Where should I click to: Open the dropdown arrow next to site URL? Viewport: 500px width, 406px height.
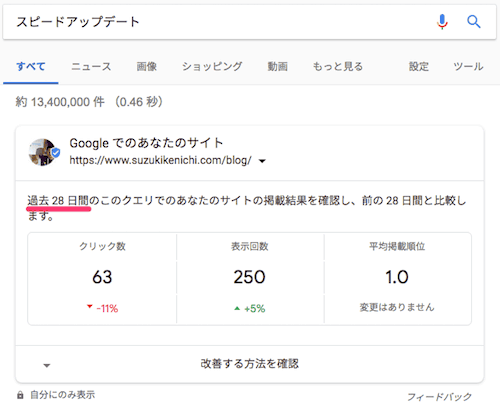click(262, 161)
